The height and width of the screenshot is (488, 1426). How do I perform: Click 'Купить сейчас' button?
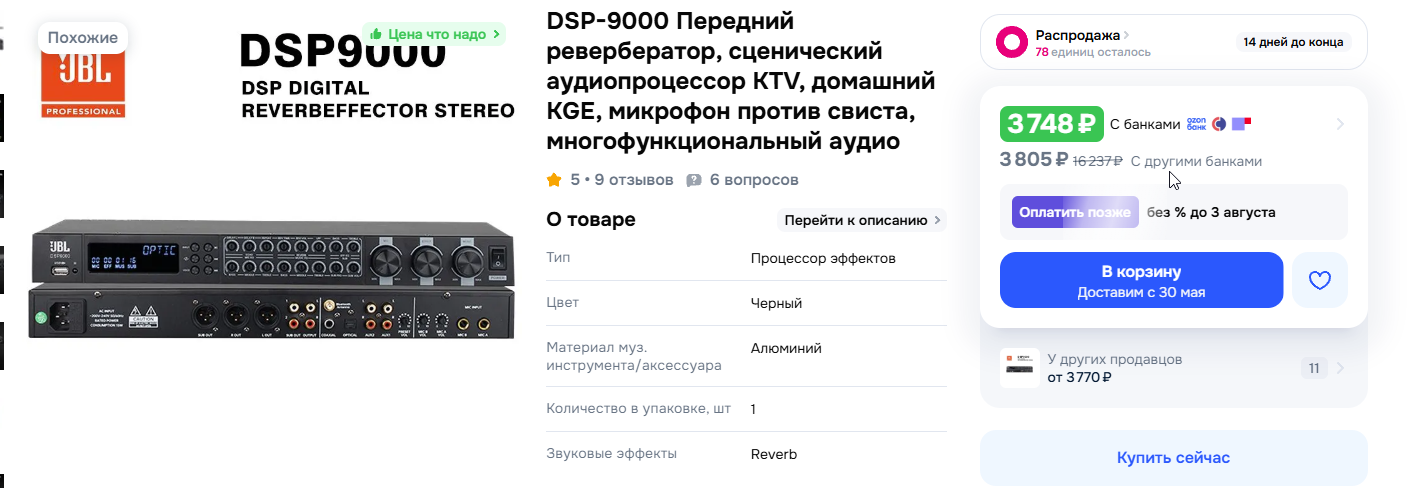tap(1173, 458)
